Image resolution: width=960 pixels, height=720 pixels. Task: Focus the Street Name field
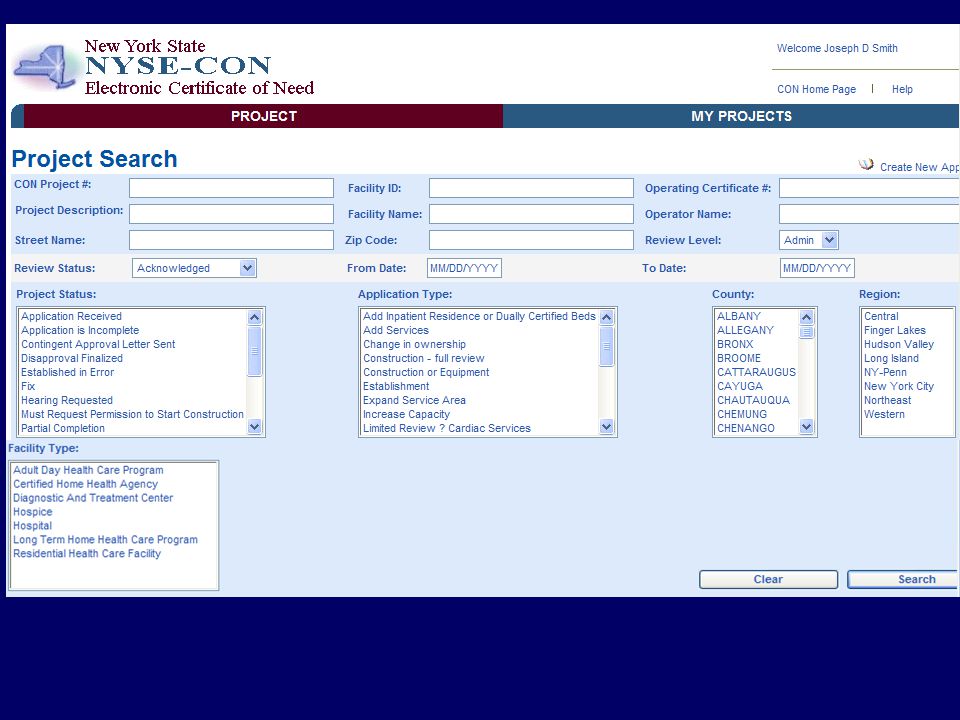click(x=231, y=240)
